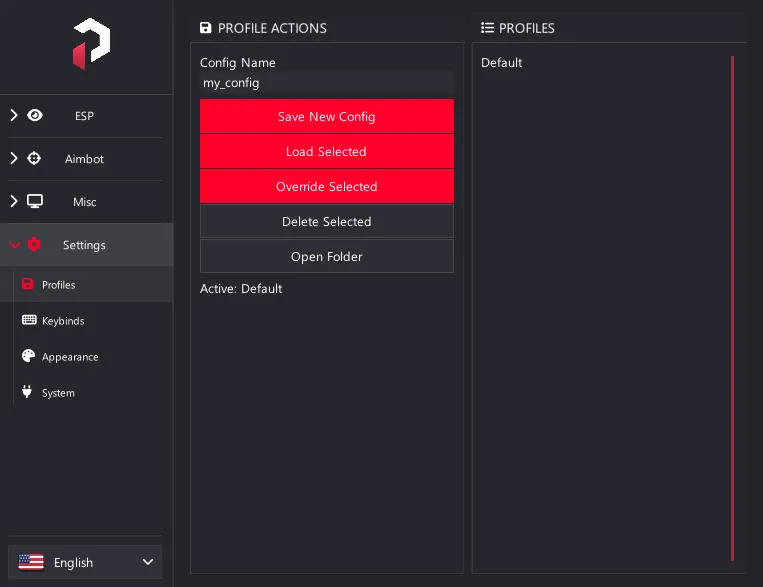Click the Save New Config button

click(x=327, y=116)
